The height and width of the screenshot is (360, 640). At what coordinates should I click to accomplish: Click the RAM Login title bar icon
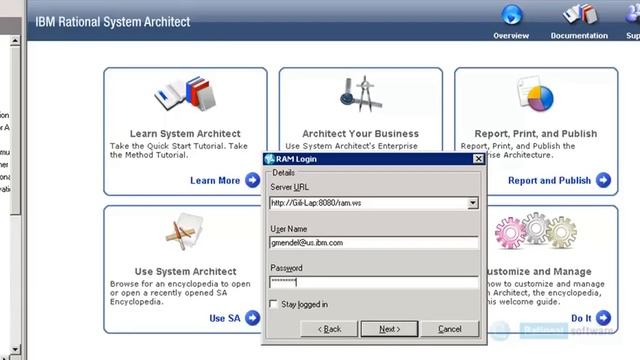[269, 159]
